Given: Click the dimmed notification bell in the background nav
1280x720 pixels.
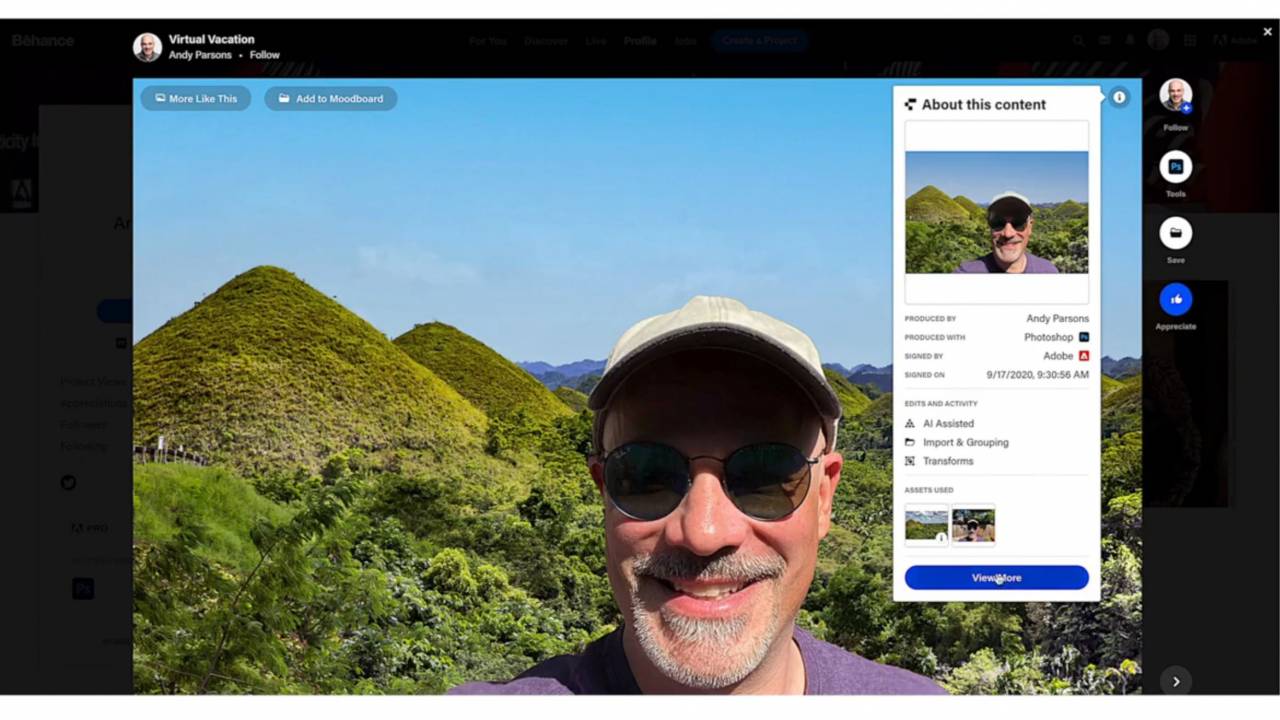Looking at the screenshot, I should (x=1131, y=41).
